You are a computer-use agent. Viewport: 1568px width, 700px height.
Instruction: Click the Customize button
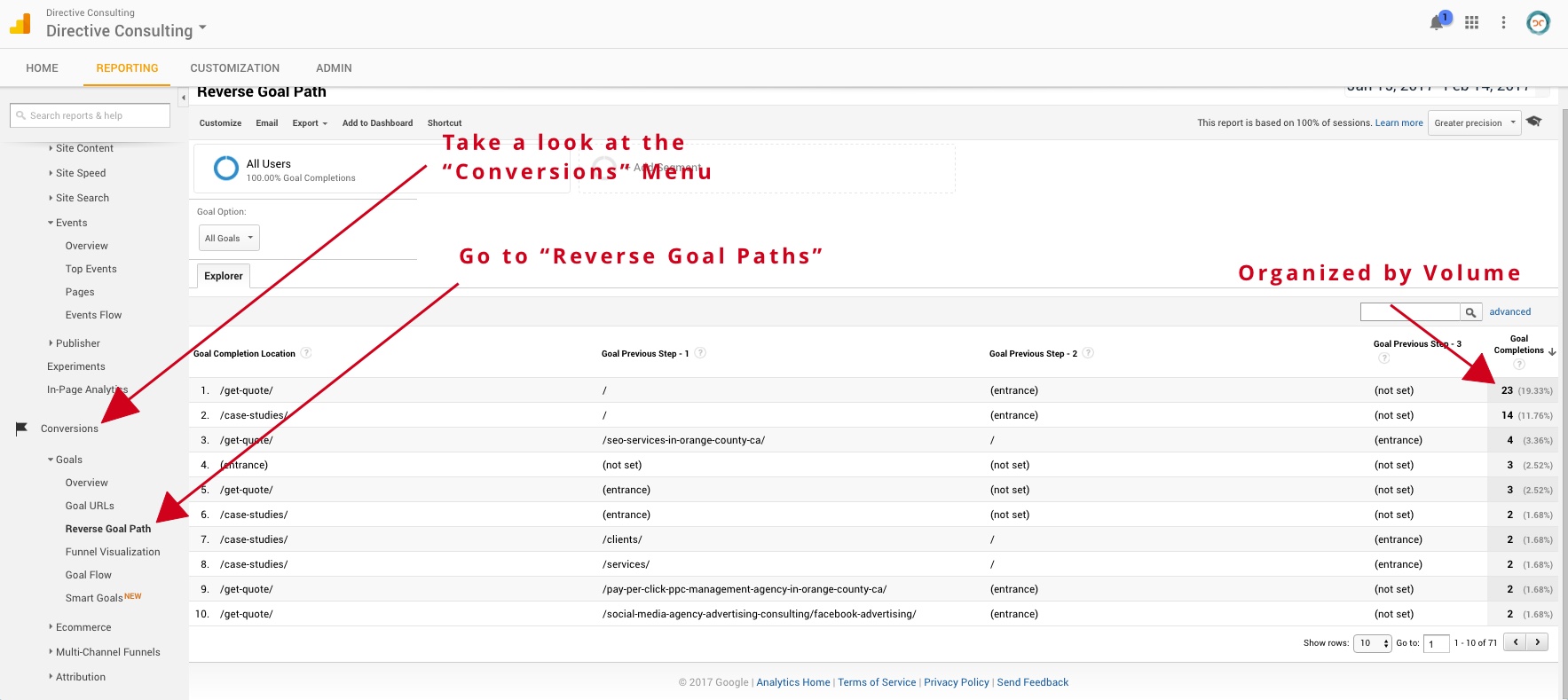pyautogui.click(x=220, y=123)
